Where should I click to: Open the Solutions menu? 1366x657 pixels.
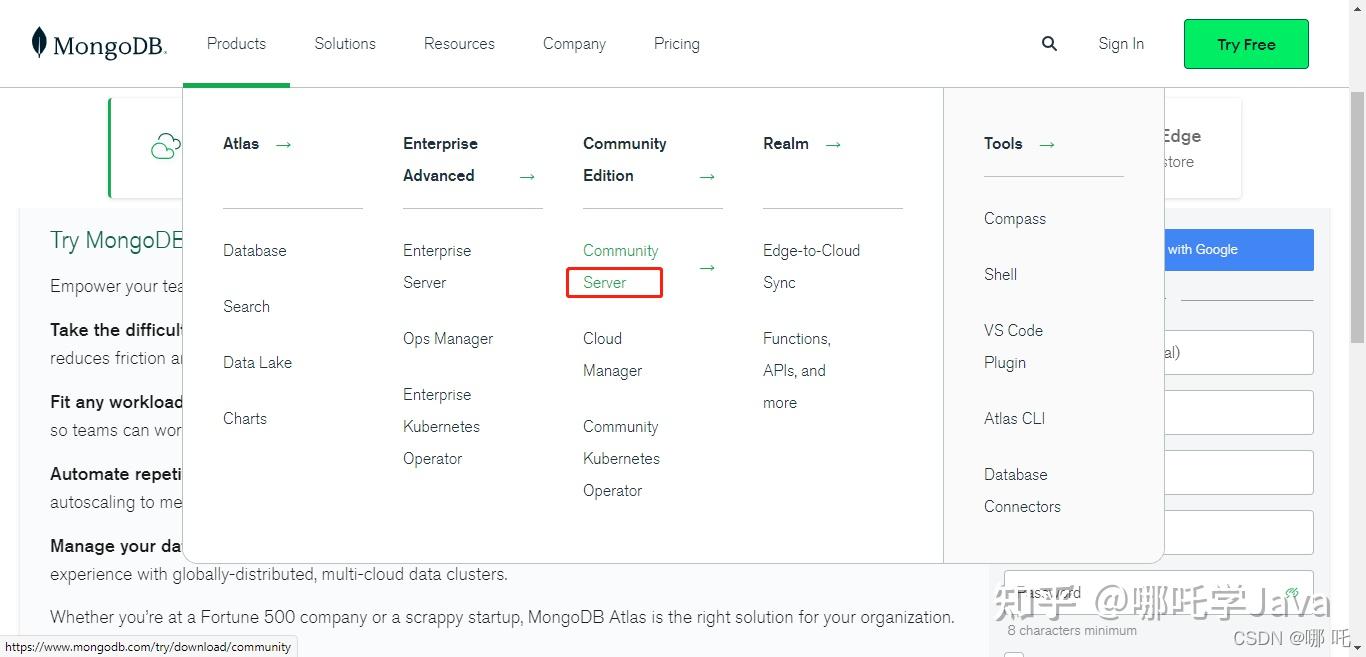coord(344,43)
